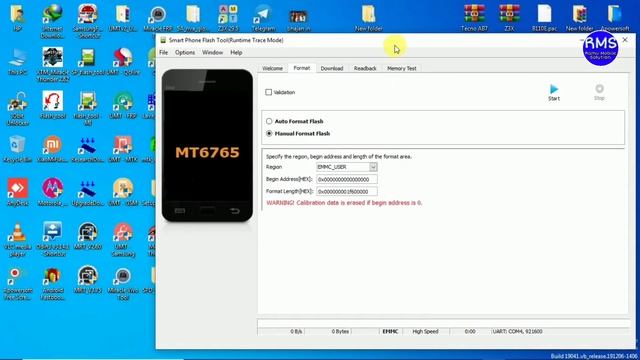Viewport: 640px width, 360px height.
Task: Open the Window menu
Action: click(x=212, y=52)
